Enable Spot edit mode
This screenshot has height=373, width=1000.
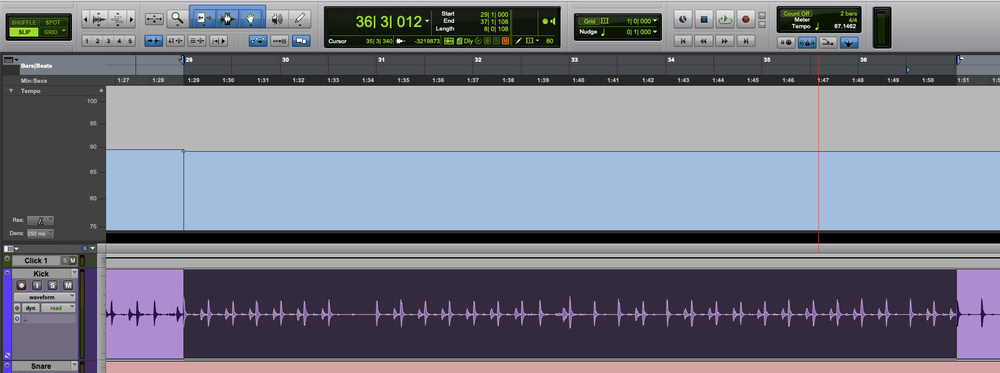(x=53, y=22)
